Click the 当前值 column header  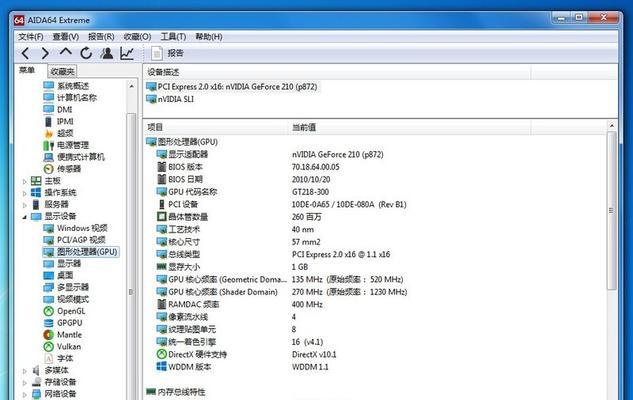(x=410, y=128)
